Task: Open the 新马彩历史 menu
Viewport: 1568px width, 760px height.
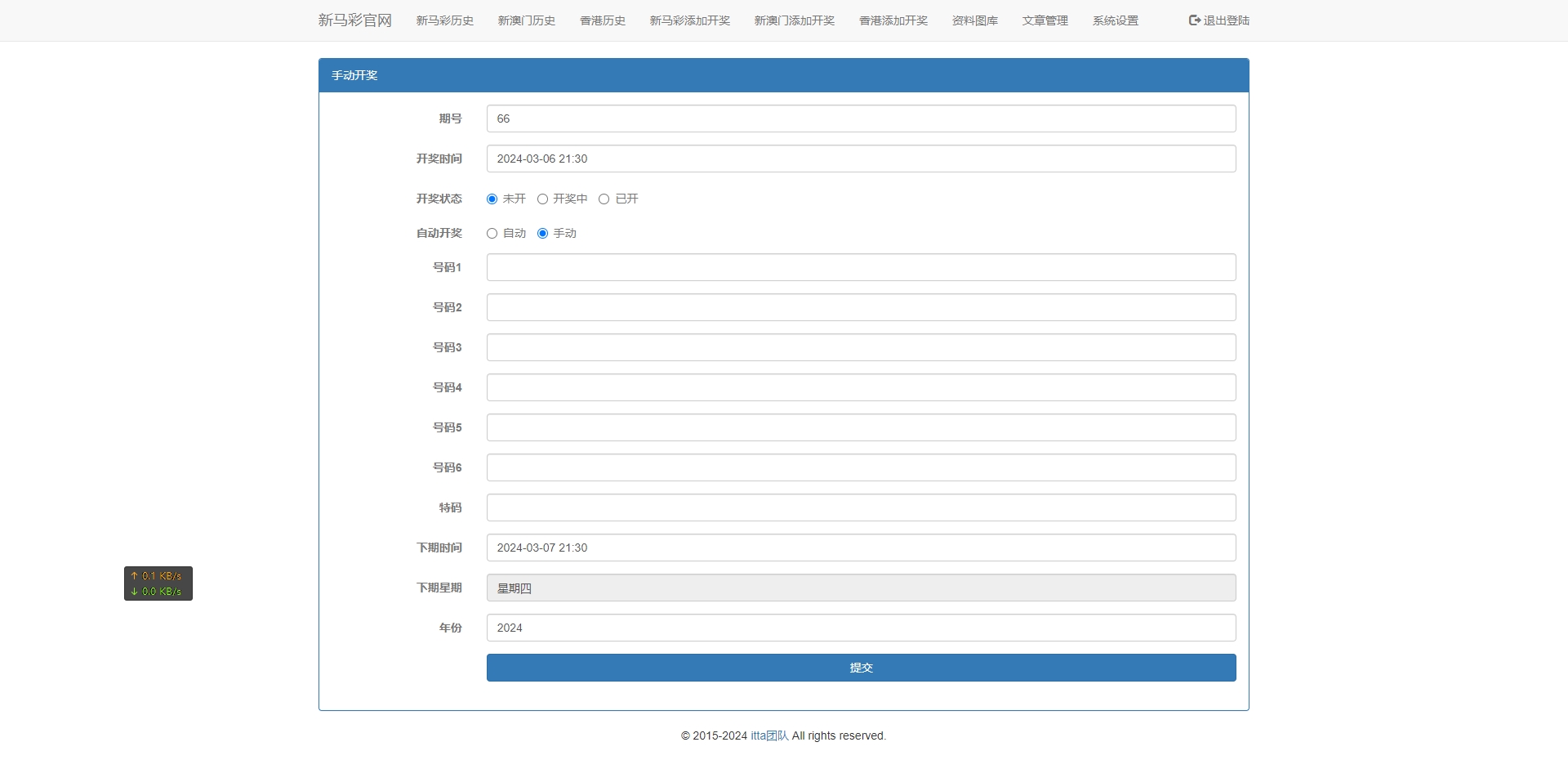Action: pos(444,20)
